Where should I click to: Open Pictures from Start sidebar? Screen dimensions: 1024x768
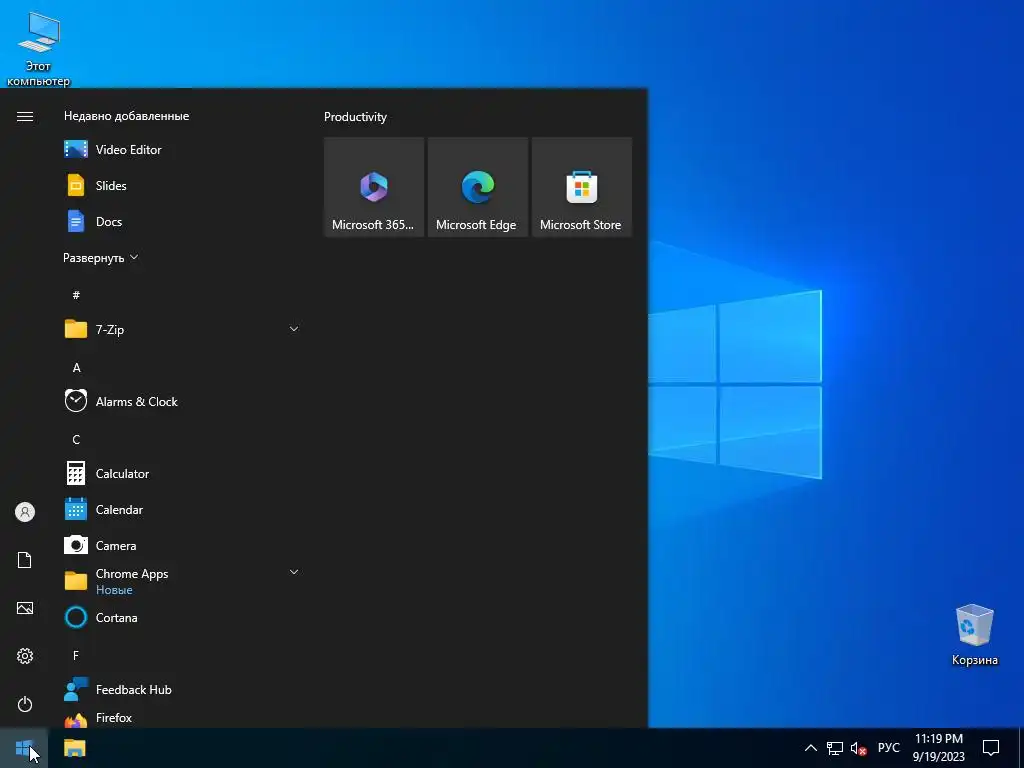coord(25,608)
